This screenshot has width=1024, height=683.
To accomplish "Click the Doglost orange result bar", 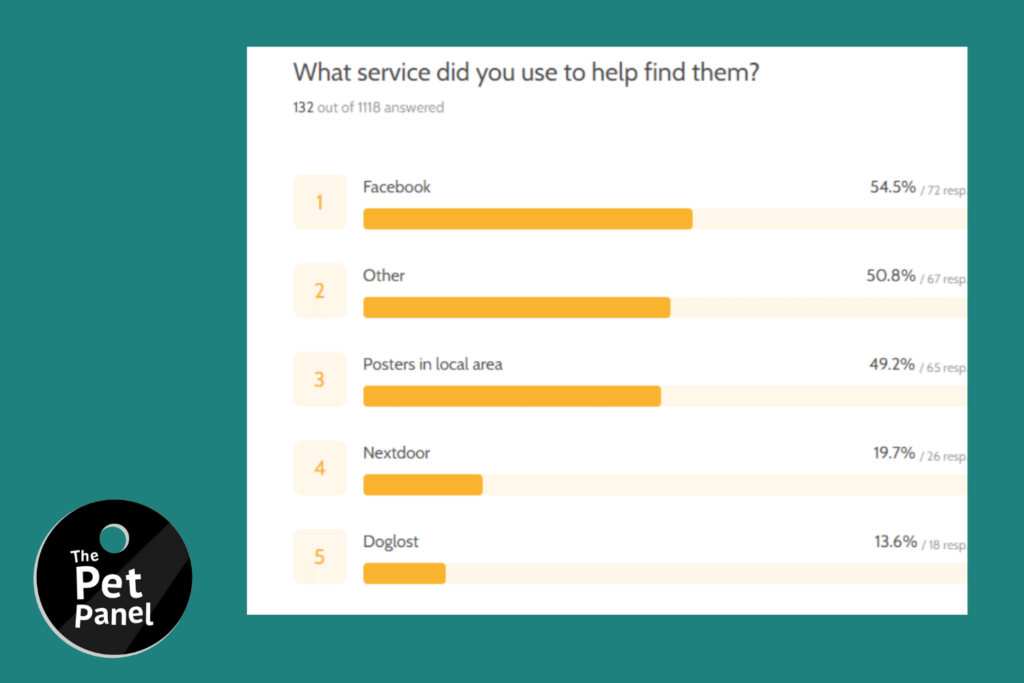I will 404,574.
